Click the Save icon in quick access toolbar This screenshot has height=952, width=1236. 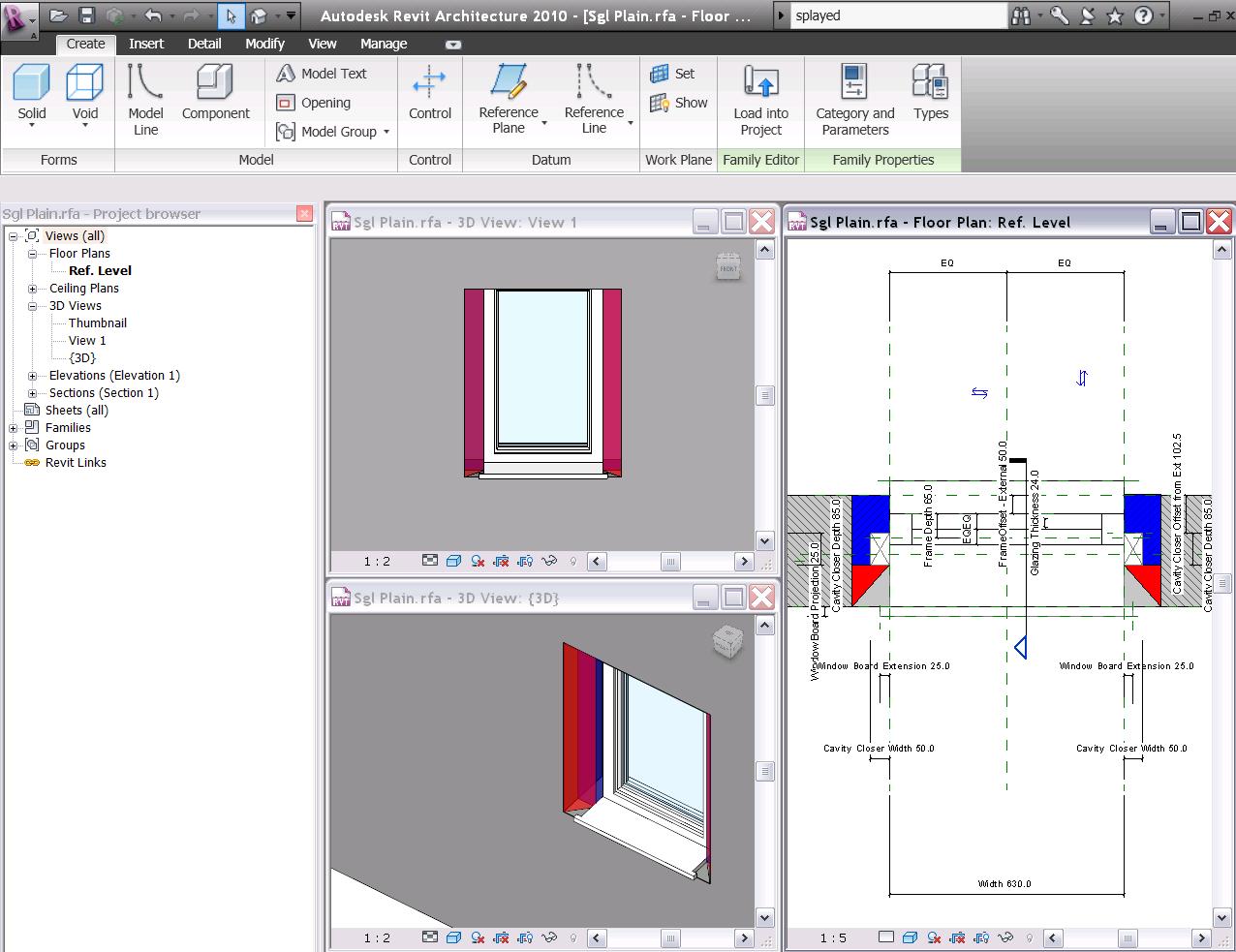coord(86,15)
